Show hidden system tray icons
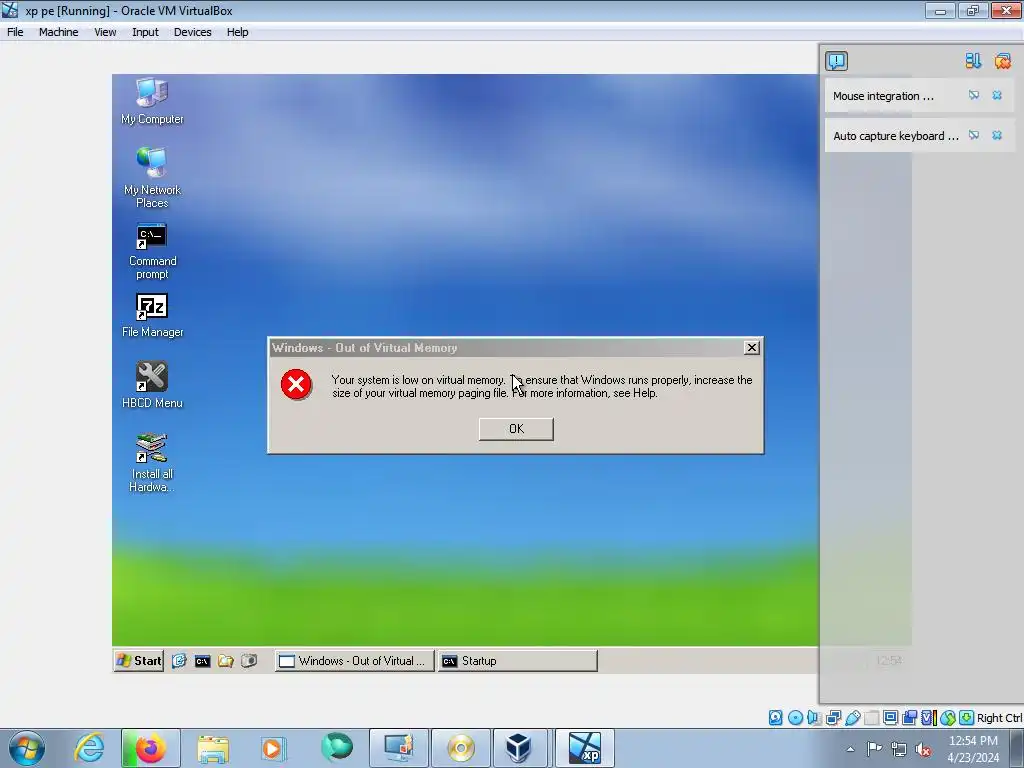Viewport: 1024px width, 768px height. (850, 749)
